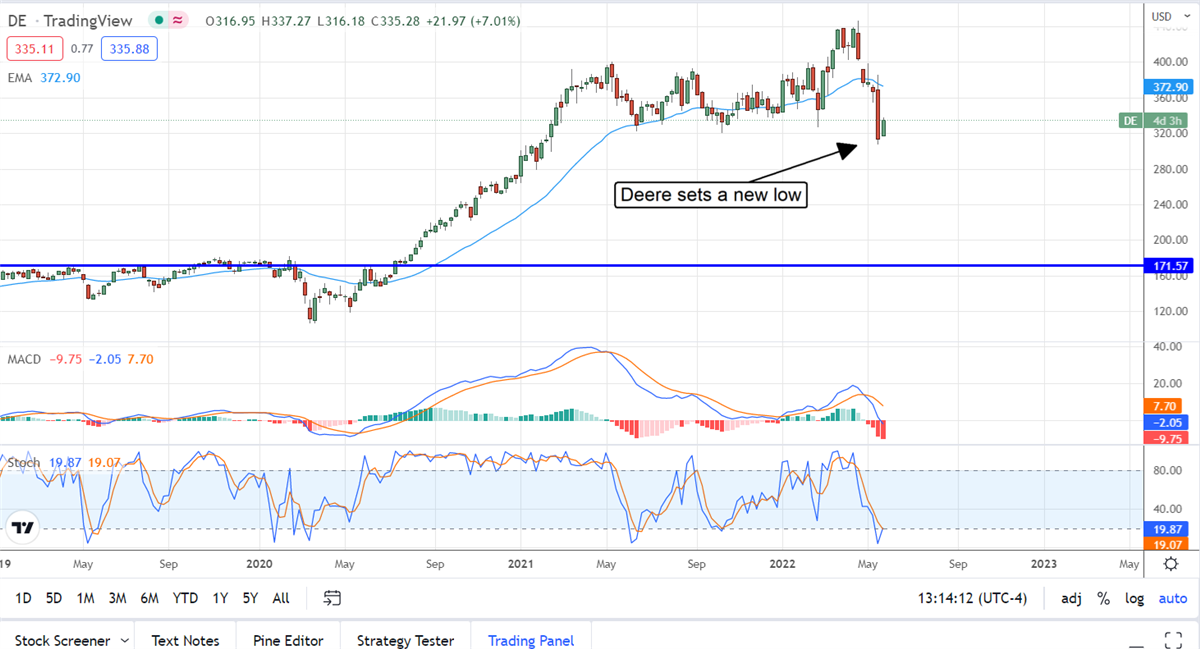Select the blue horizontal line at 171.57
Viewport: 1200px width, 649px height.
(570, 266)
